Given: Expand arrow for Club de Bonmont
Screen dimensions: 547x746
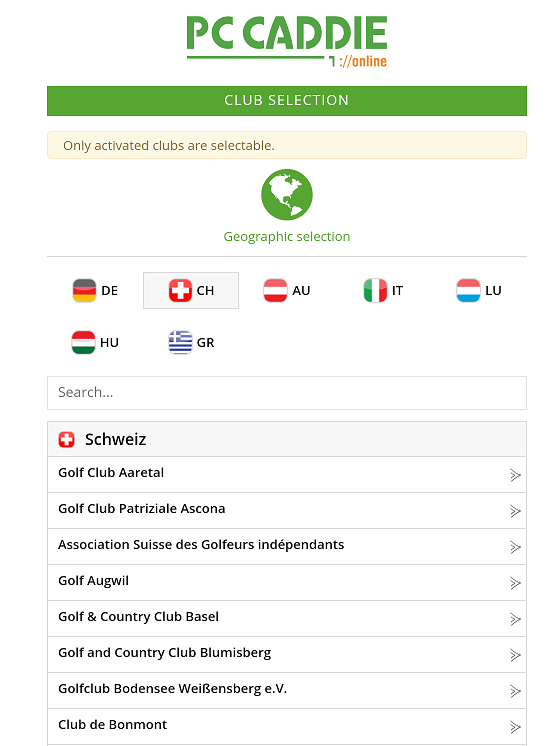Looking at the screenshot, I should coord(515,727).
